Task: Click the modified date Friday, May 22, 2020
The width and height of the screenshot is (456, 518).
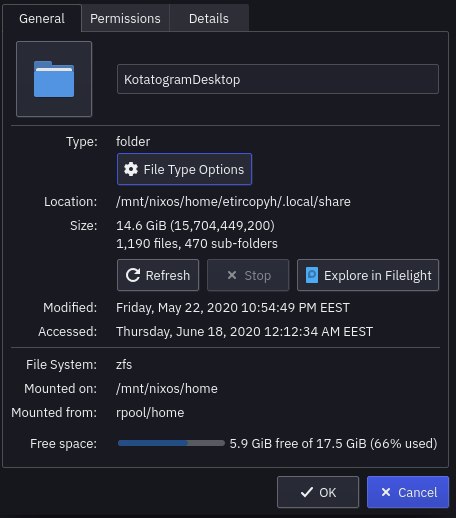Action: pyautogui.click(x=233, y=308)
